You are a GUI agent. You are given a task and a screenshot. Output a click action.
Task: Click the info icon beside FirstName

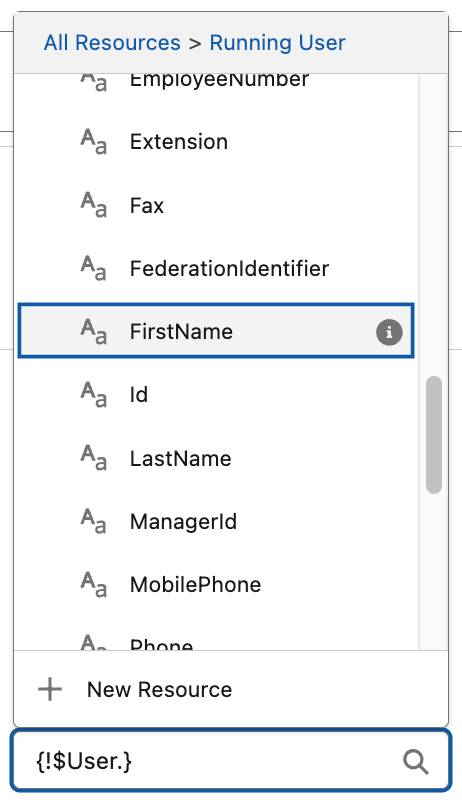coord(389,332)
